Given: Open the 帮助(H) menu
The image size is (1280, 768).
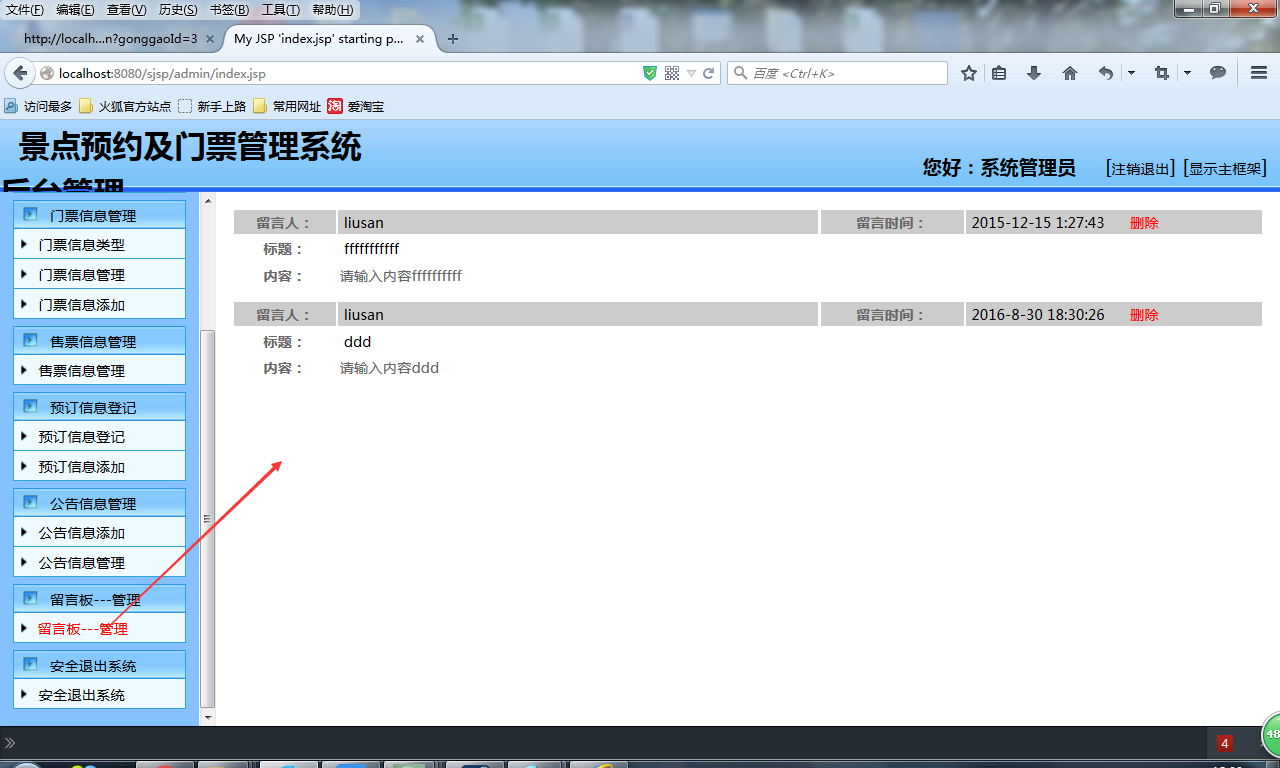Looking at the screenshot, I should (x=333, y=10).
